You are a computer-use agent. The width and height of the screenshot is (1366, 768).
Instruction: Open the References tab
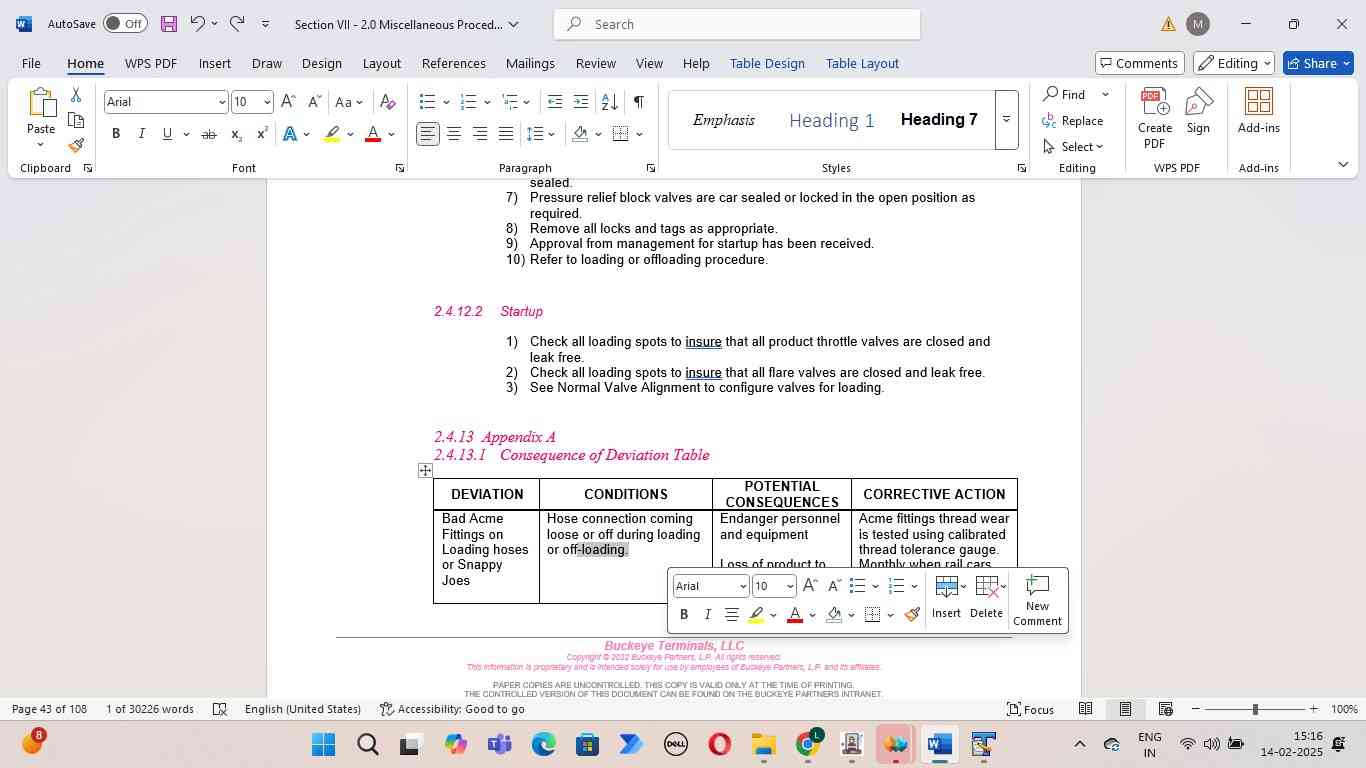(x=453, y=63)
